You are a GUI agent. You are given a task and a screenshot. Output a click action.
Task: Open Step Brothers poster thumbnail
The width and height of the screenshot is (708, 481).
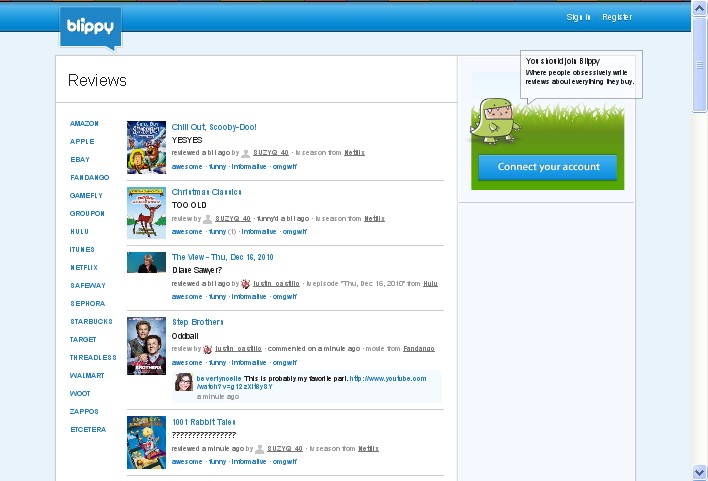(146, 346)
